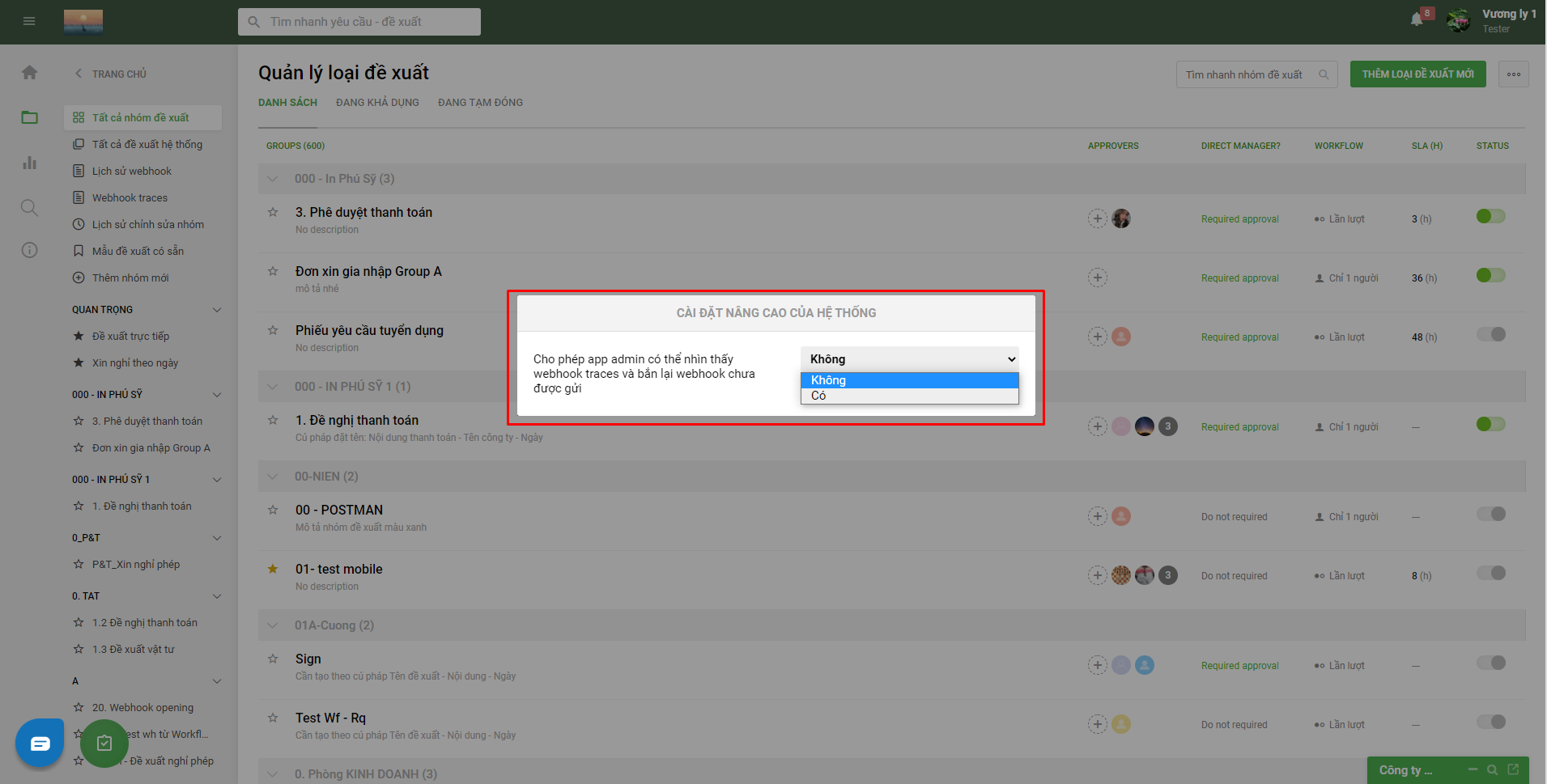Viewport: 1547px width, 784px height.
Task: Toggle status of 1. Đề nghị thanh toán
Action: (1490, 424)
